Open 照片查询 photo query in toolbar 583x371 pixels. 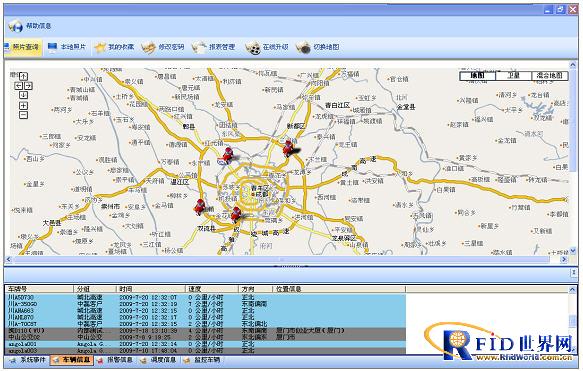point(22,47)
